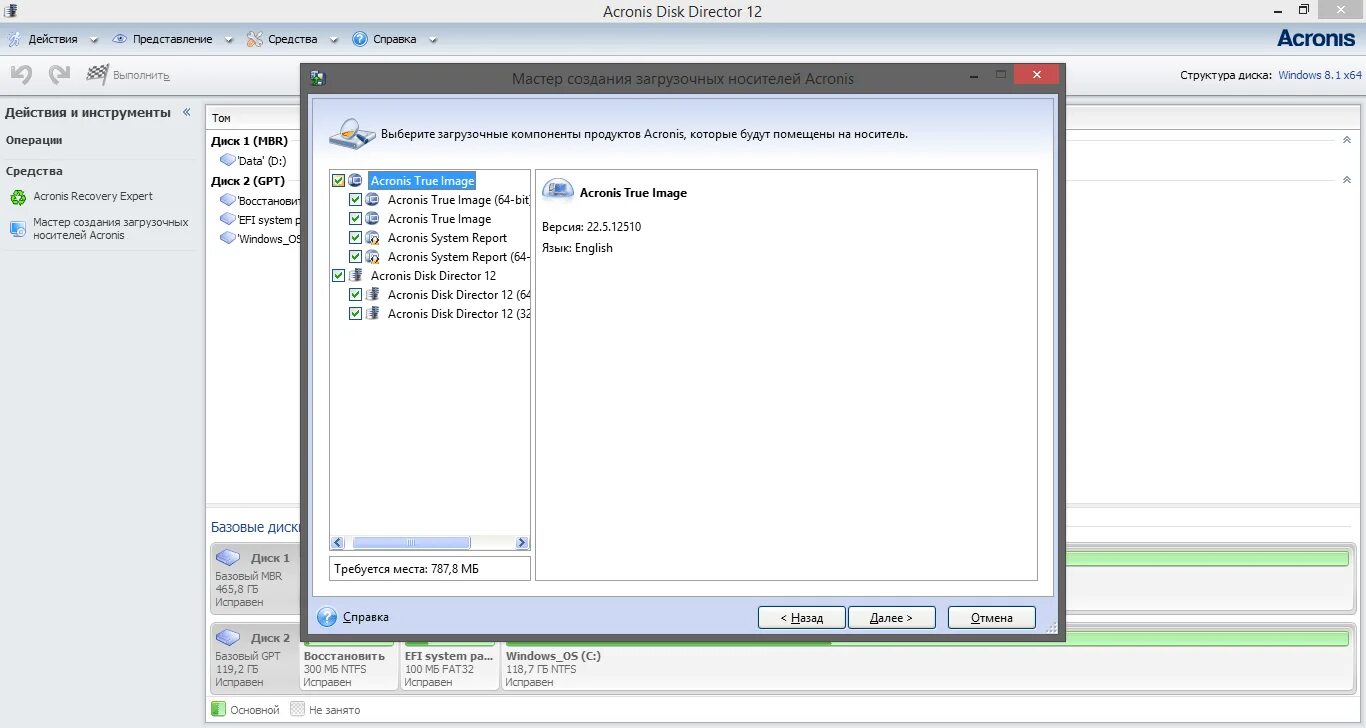This screenshot has width=1366, height=728.
Task: Uncheck the Acronis Disk Director 12 parent checkbox
Action: (x=339, y=276)
